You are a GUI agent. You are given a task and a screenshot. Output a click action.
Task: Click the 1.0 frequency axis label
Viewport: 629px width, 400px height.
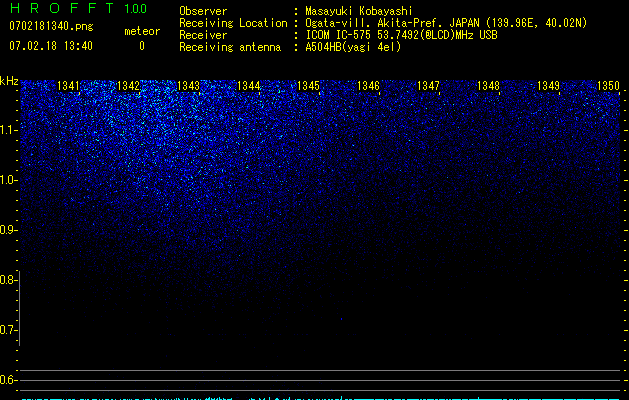(x=9, y=180)
